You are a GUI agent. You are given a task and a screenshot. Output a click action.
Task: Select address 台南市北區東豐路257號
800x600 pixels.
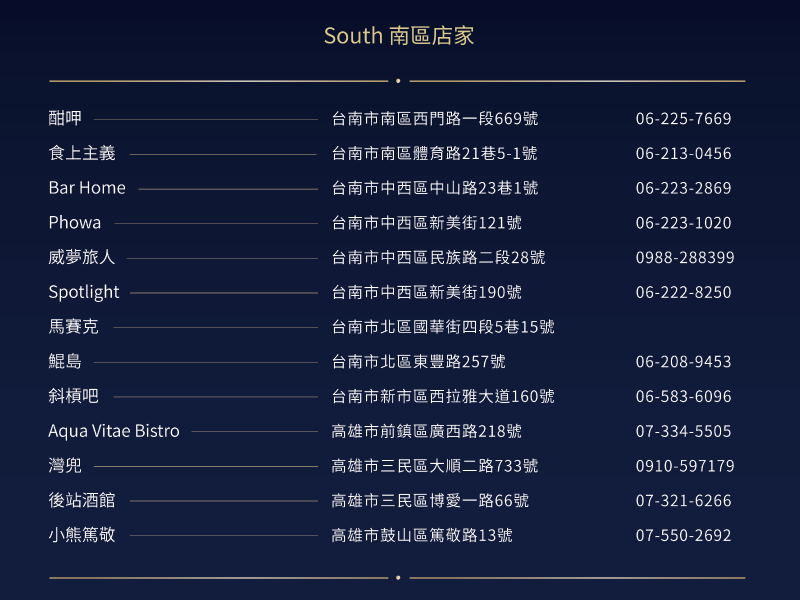coord(418,361)
